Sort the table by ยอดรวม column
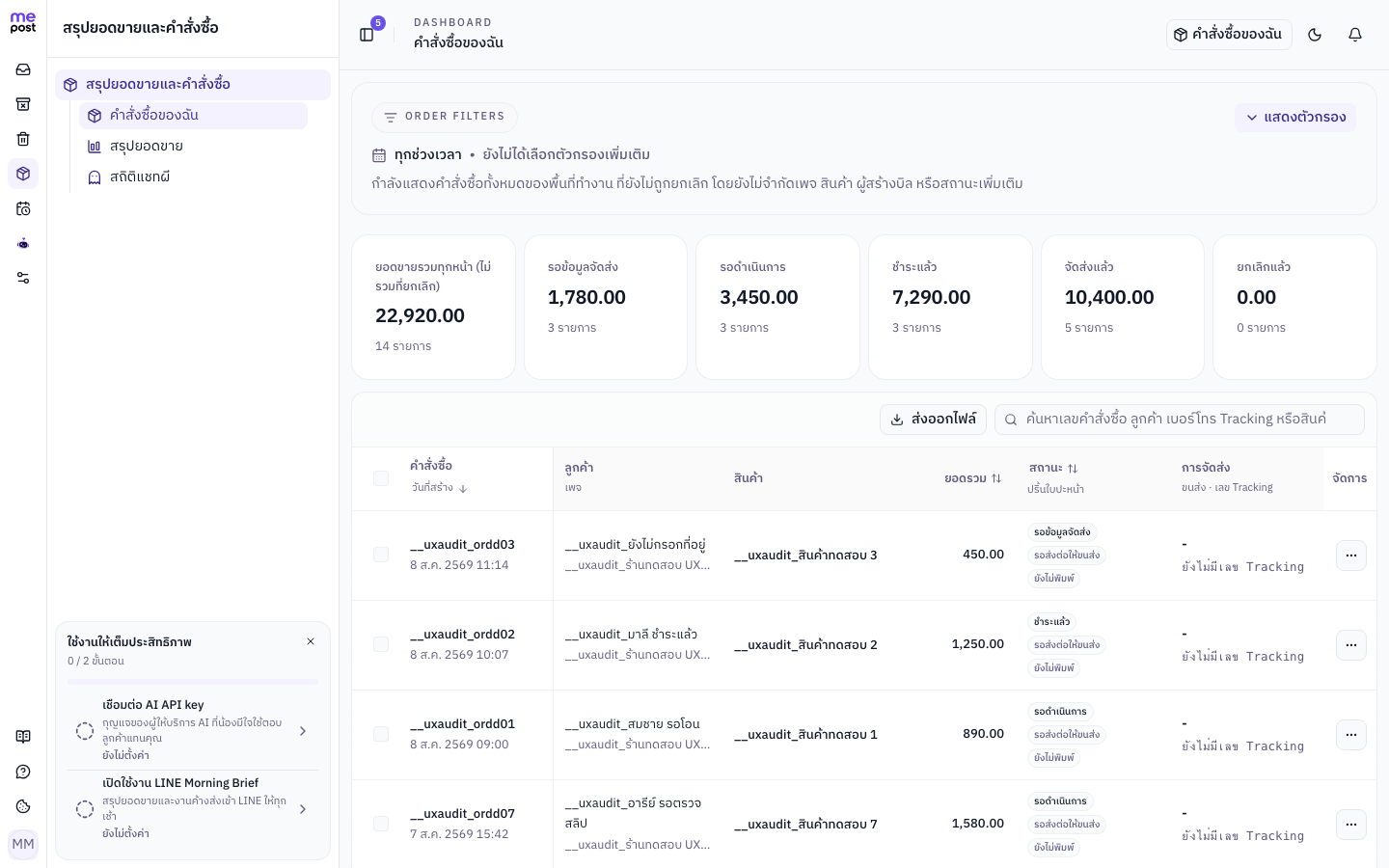 [973, 478]
